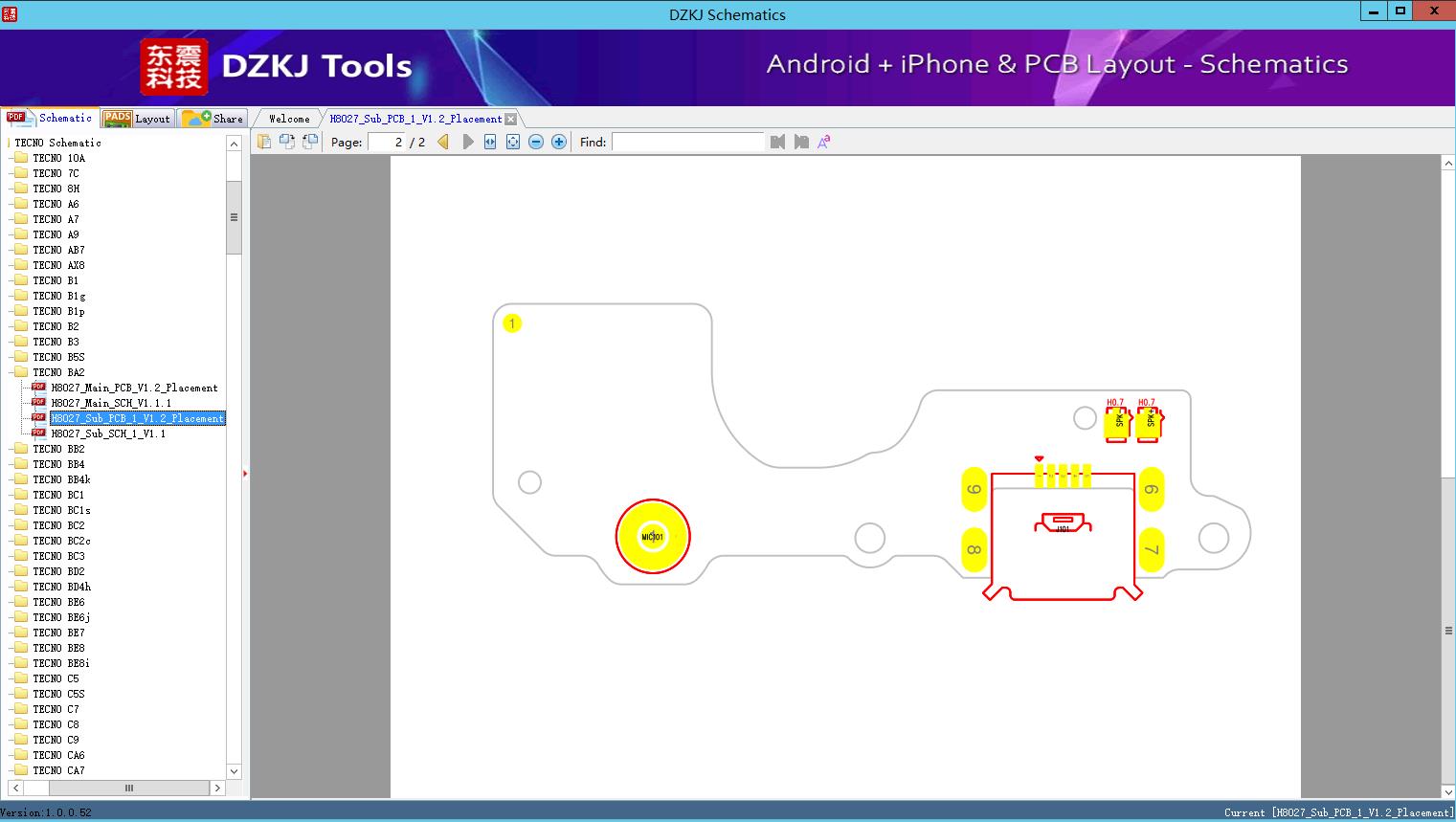Image resolution: width=1456 pixels, height=822 pixels.
Task: Collapse the side panel using the red splitter arrow
Action: click(245, 474)
